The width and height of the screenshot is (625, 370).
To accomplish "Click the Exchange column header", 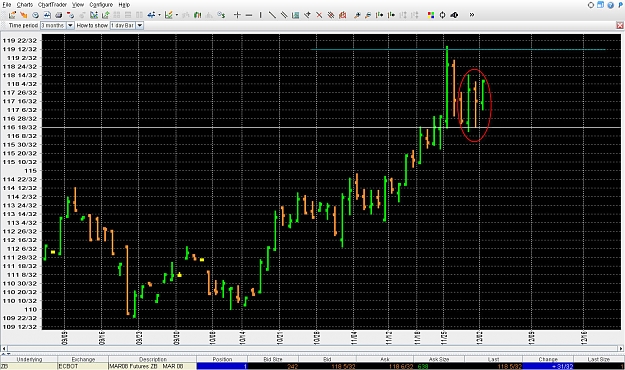I will pyautogui.click(x=83, y=359).
